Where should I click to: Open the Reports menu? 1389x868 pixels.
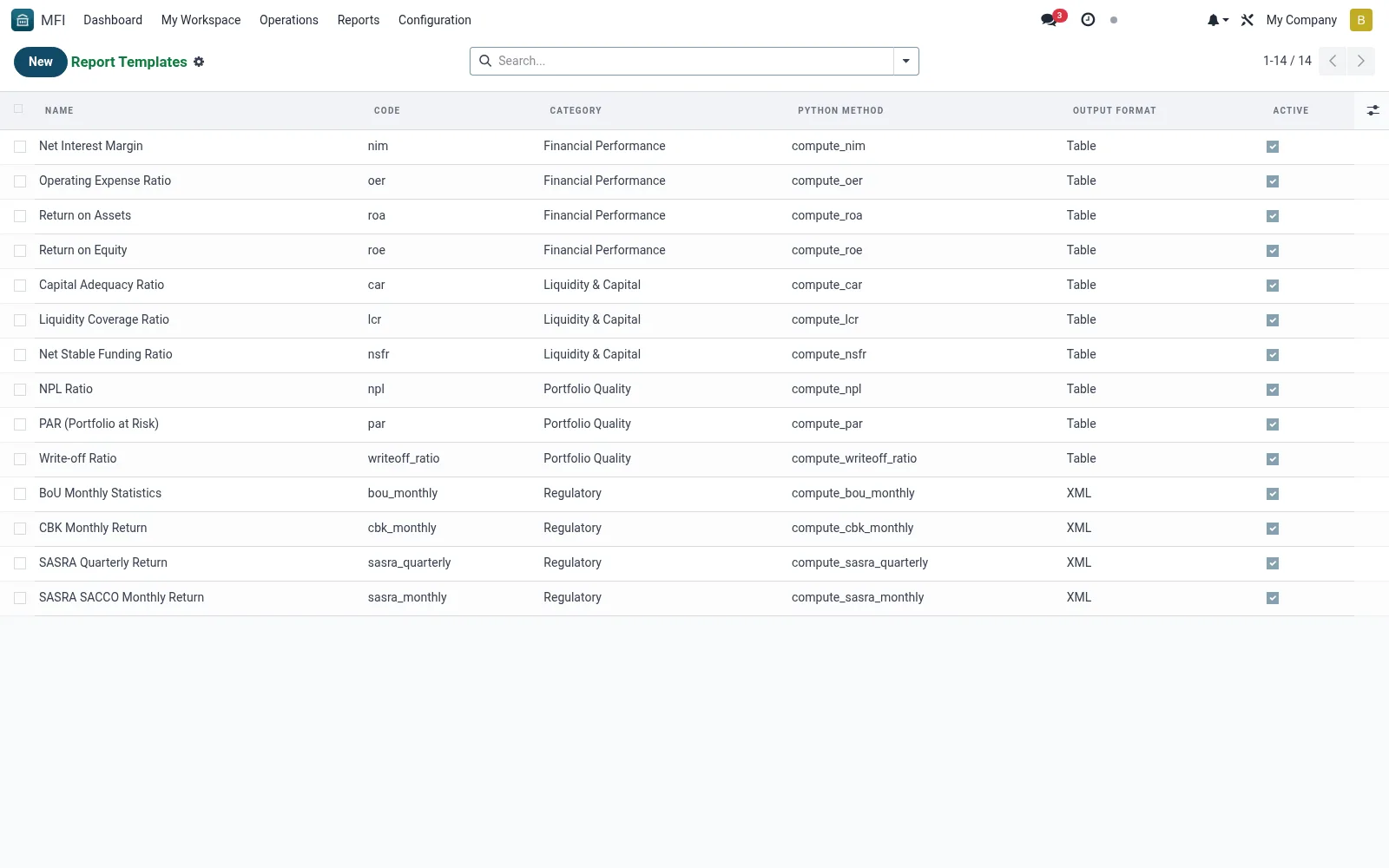[x=359, y=20]
